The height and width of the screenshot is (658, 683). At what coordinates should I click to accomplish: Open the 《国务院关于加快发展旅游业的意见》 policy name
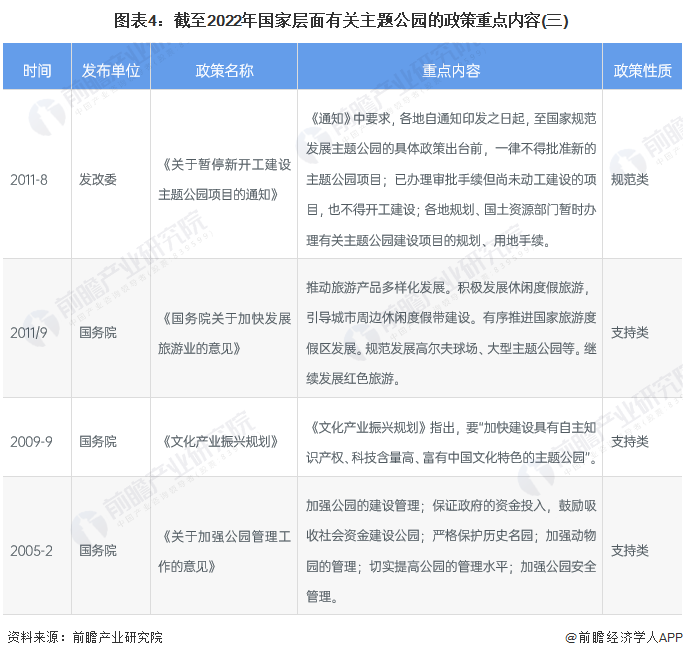[x=224, y=332]
